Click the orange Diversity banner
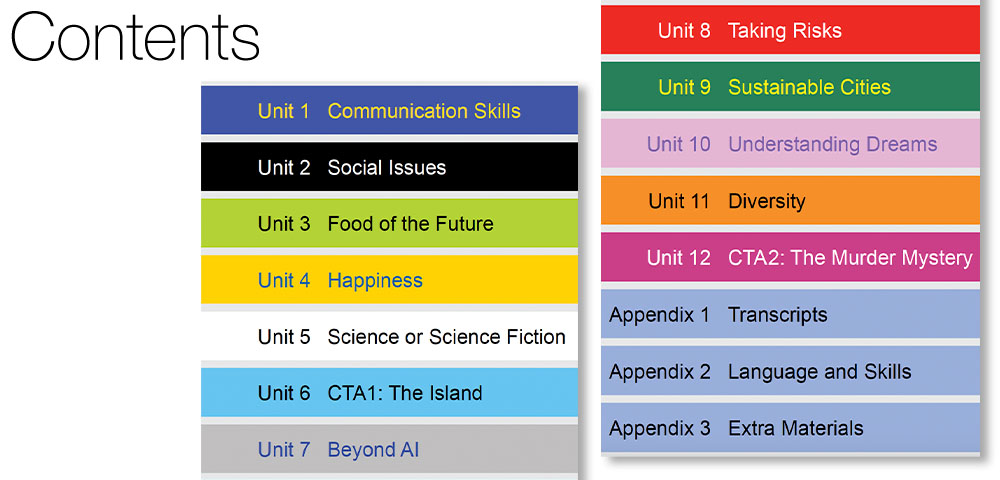Image resolution: width=1000 pixels, height=480 pixels. click(790, 200)
